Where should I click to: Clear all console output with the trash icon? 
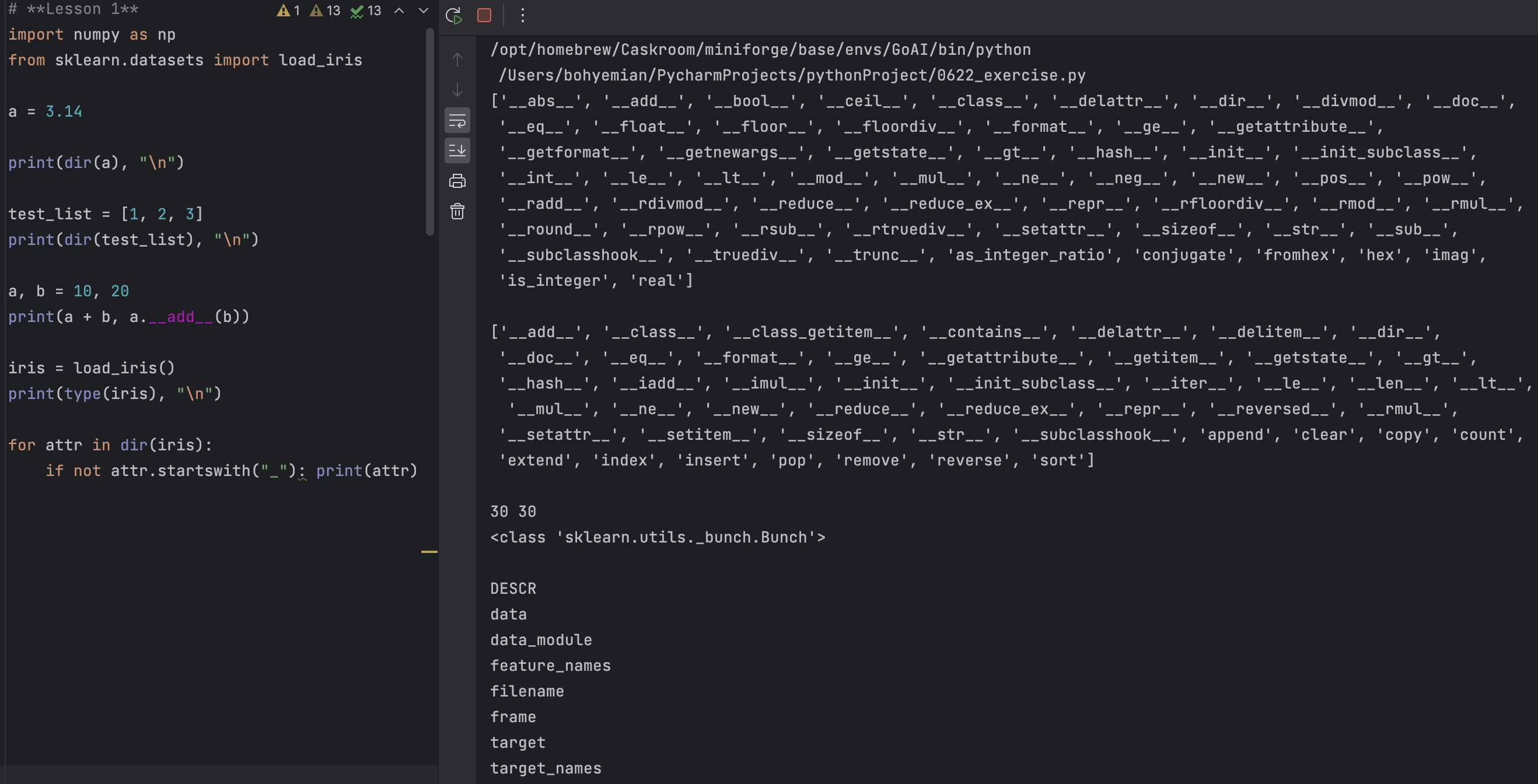coord(457,211)
